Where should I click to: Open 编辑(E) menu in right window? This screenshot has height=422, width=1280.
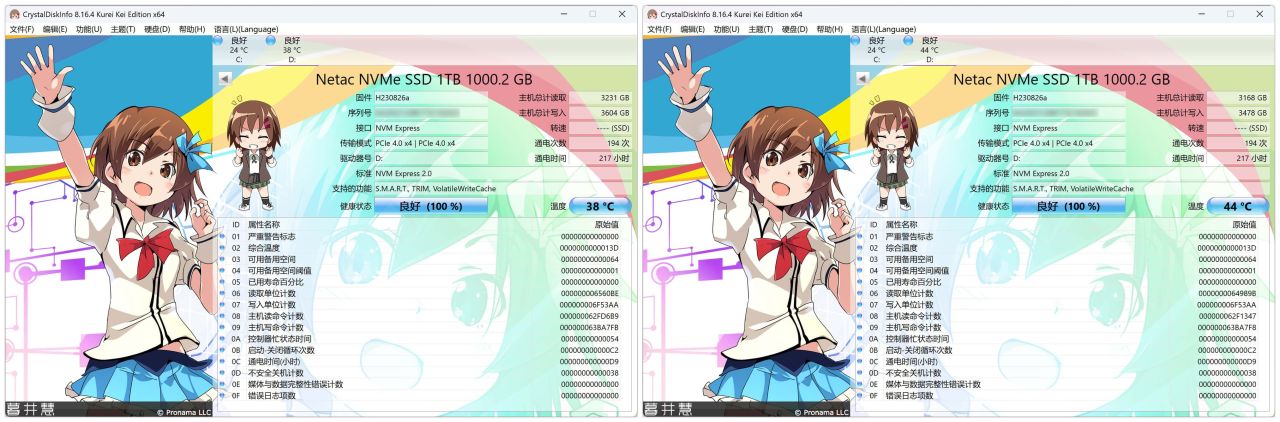693,30
